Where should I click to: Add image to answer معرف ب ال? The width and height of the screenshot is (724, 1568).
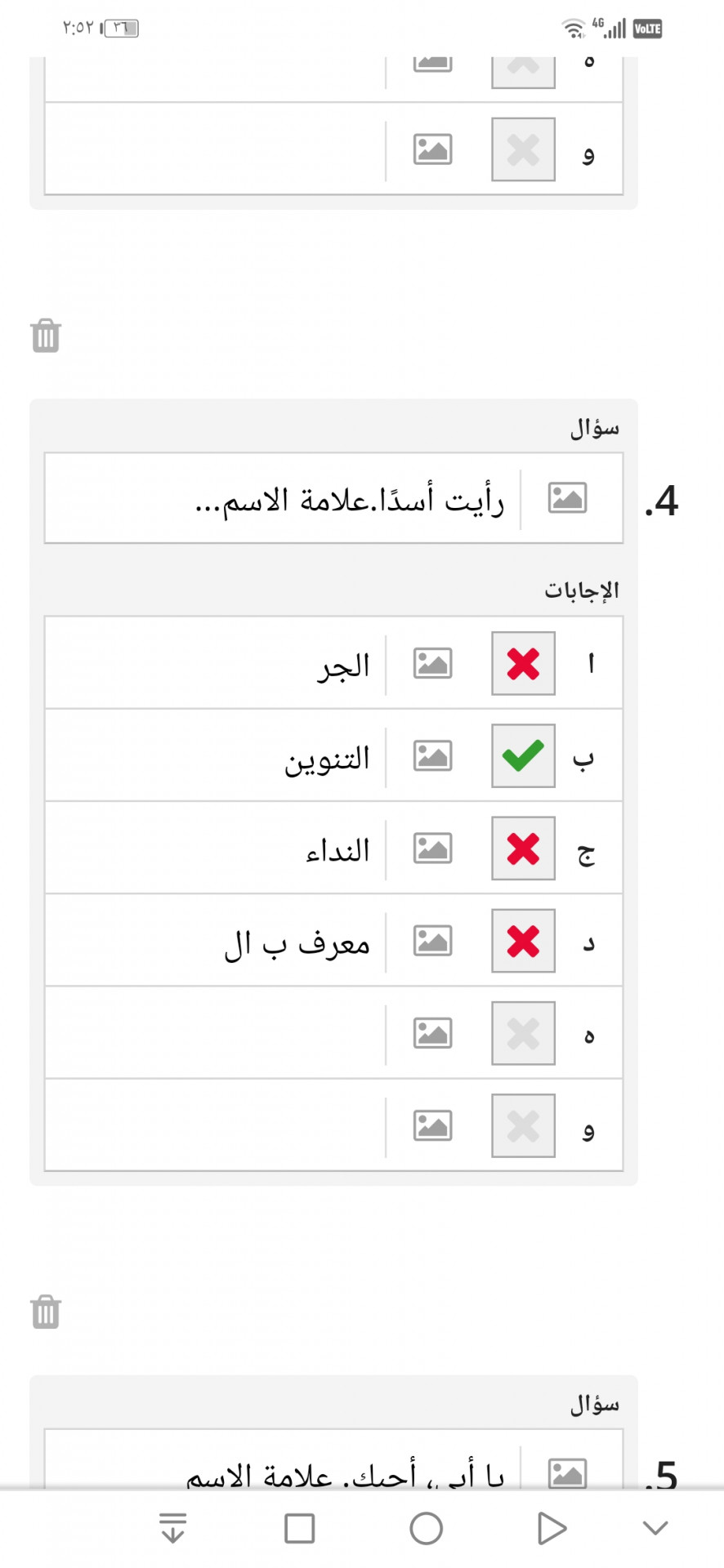432,941
